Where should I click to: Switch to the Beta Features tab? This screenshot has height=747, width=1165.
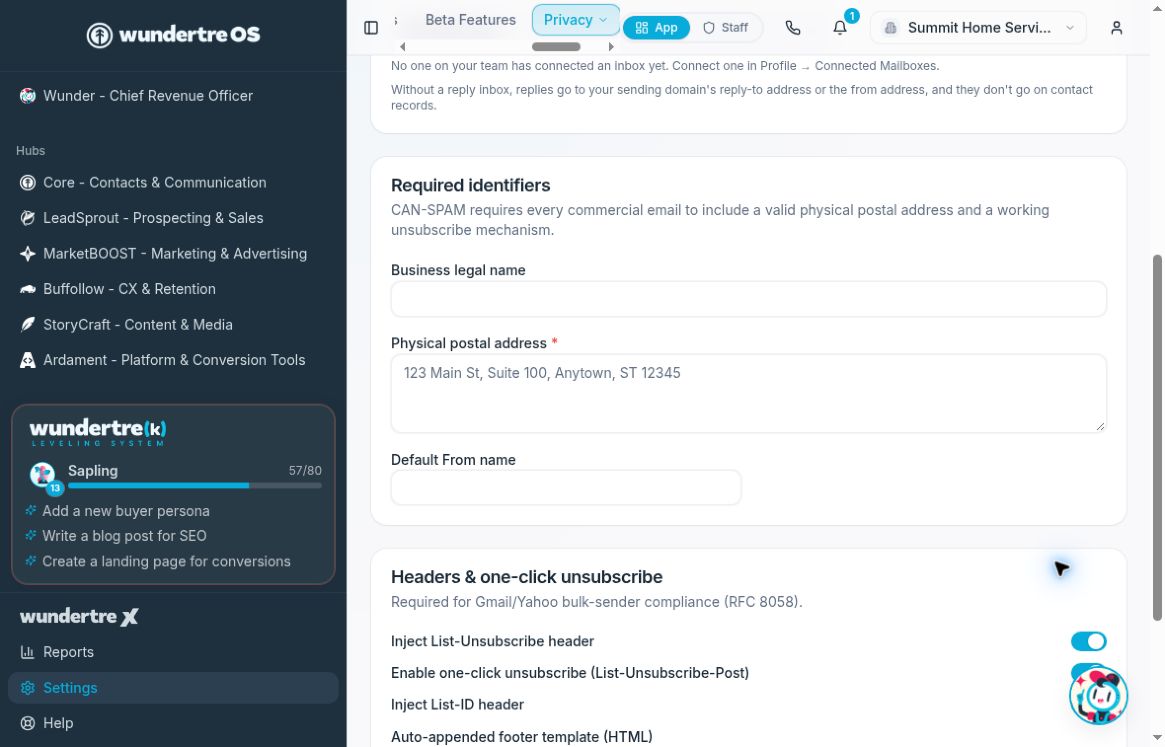pyautogui.click(x=470, y=20)
